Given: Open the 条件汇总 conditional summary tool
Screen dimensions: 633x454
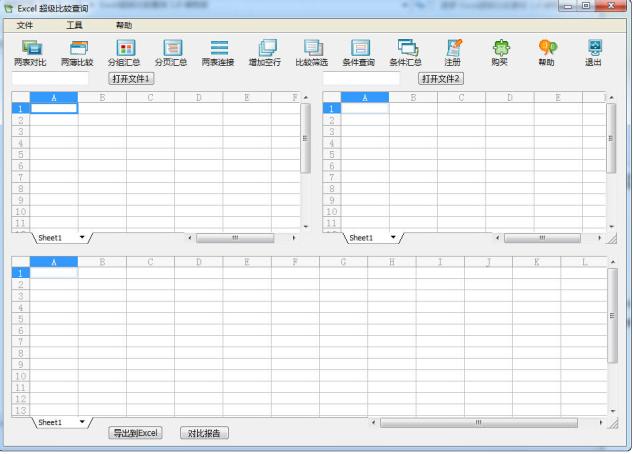Looking at the screenshot, I should [406, 53].
